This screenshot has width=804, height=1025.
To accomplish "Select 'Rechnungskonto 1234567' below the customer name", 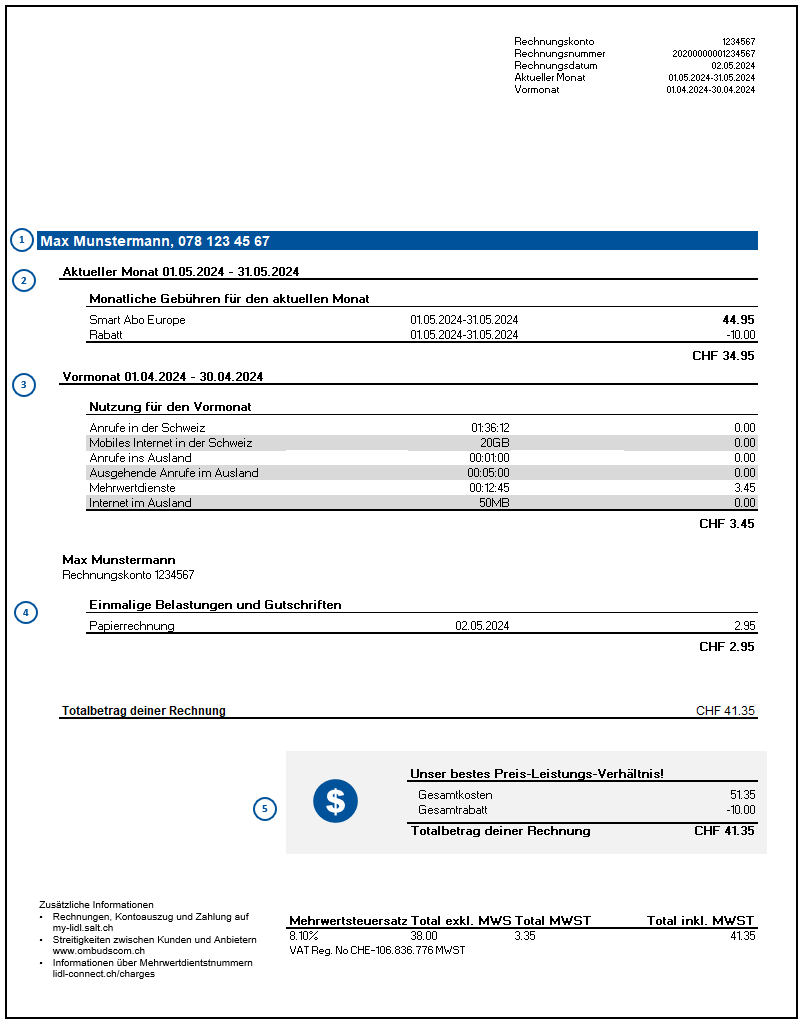I will (x=128, y=575).
